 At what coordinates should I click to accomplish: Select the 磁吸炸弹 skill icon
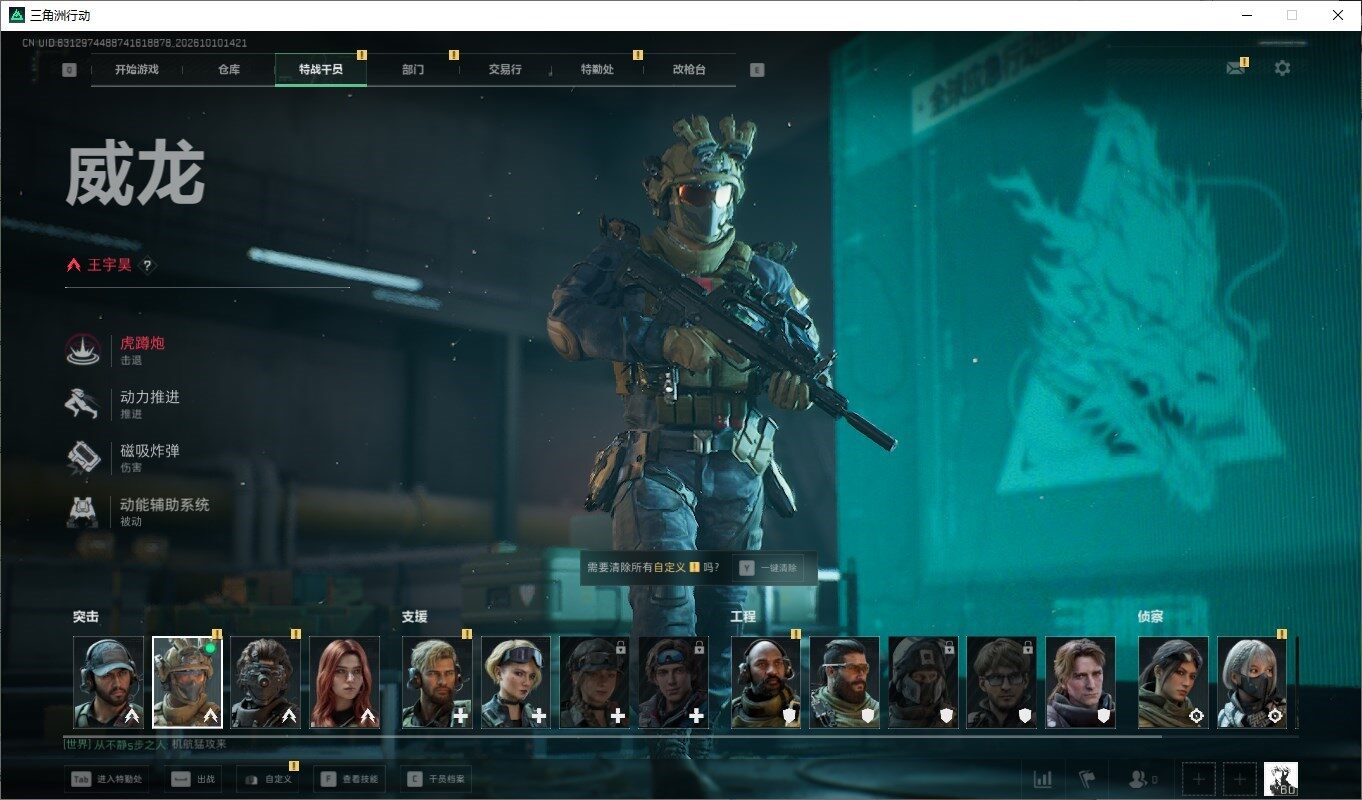(83, 458)
